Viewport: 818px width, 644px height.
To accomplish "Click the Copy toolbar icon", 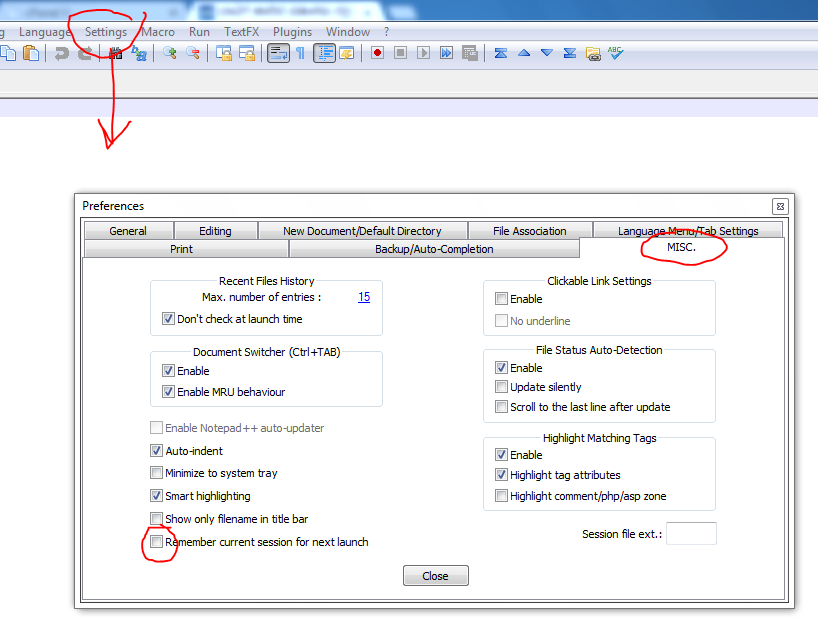I will pyautogui.click(x=7, y=53).
